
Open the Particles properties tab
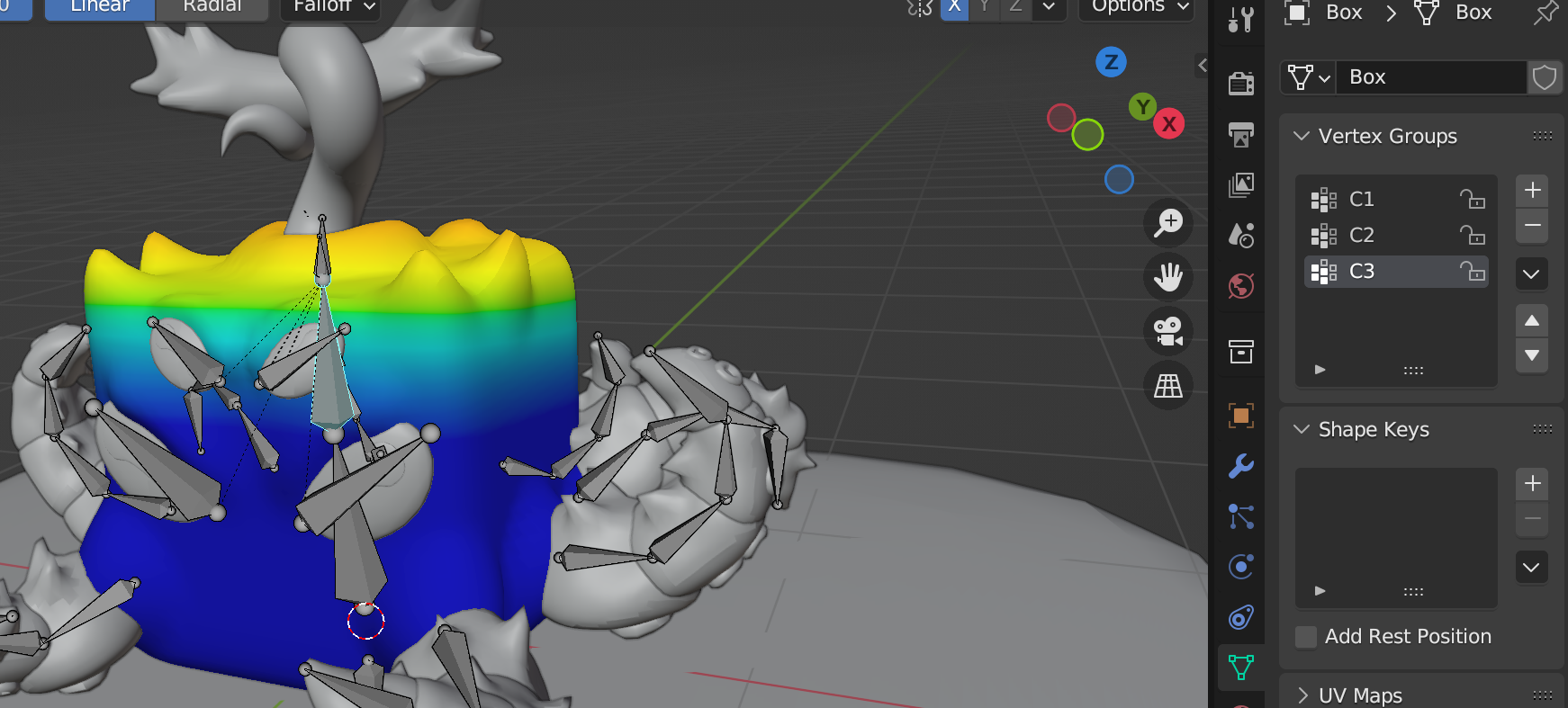(x=1241, y=516)
